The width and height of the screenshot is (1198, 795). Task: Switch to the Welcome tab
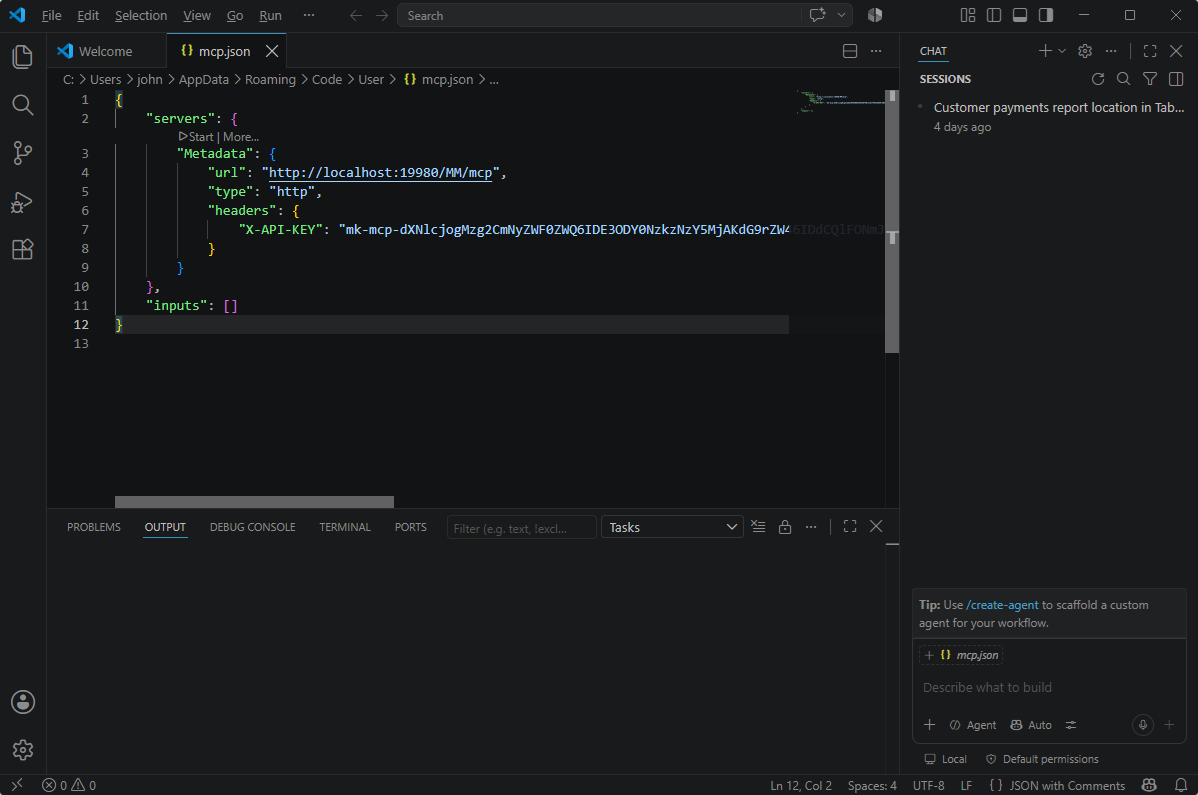point(106,51)
